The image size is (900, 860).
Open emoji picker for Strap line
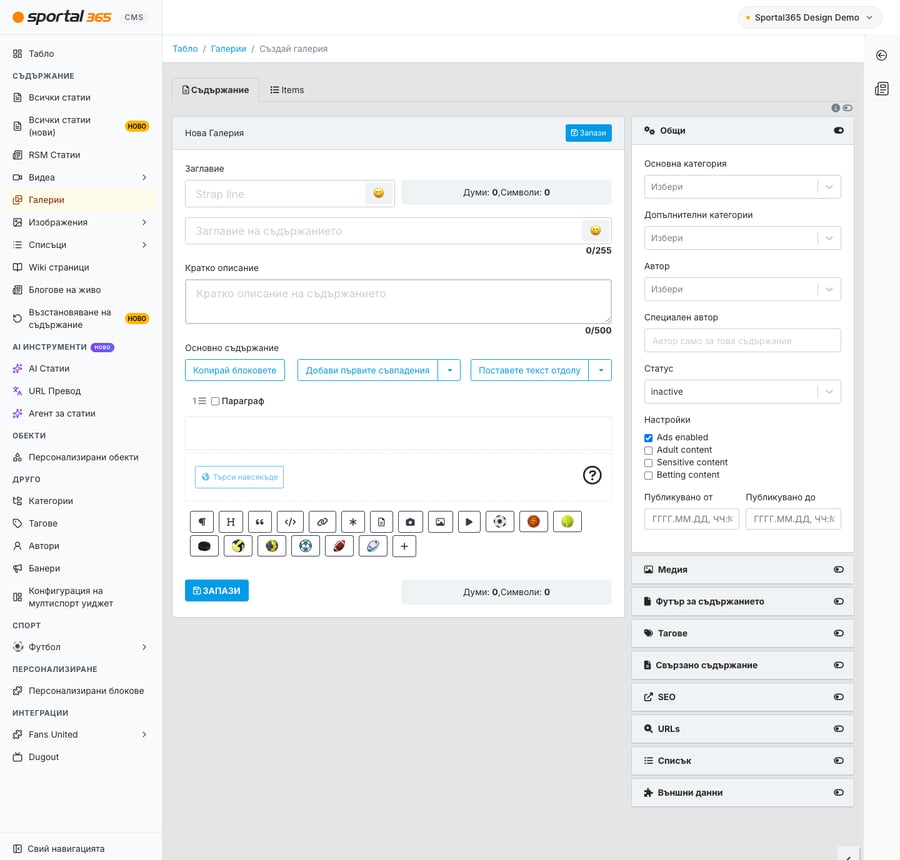379,193
